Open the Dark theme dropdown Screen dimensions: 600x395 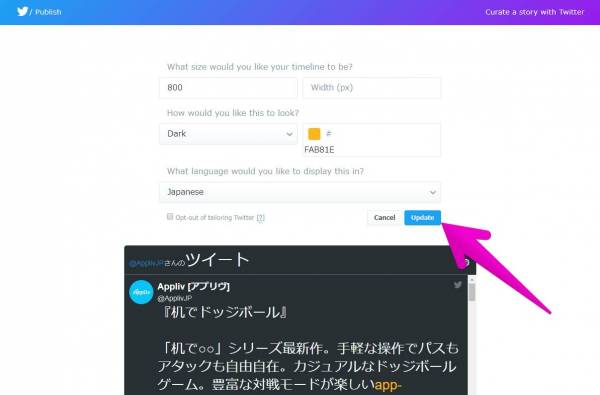tap(228, 134)
